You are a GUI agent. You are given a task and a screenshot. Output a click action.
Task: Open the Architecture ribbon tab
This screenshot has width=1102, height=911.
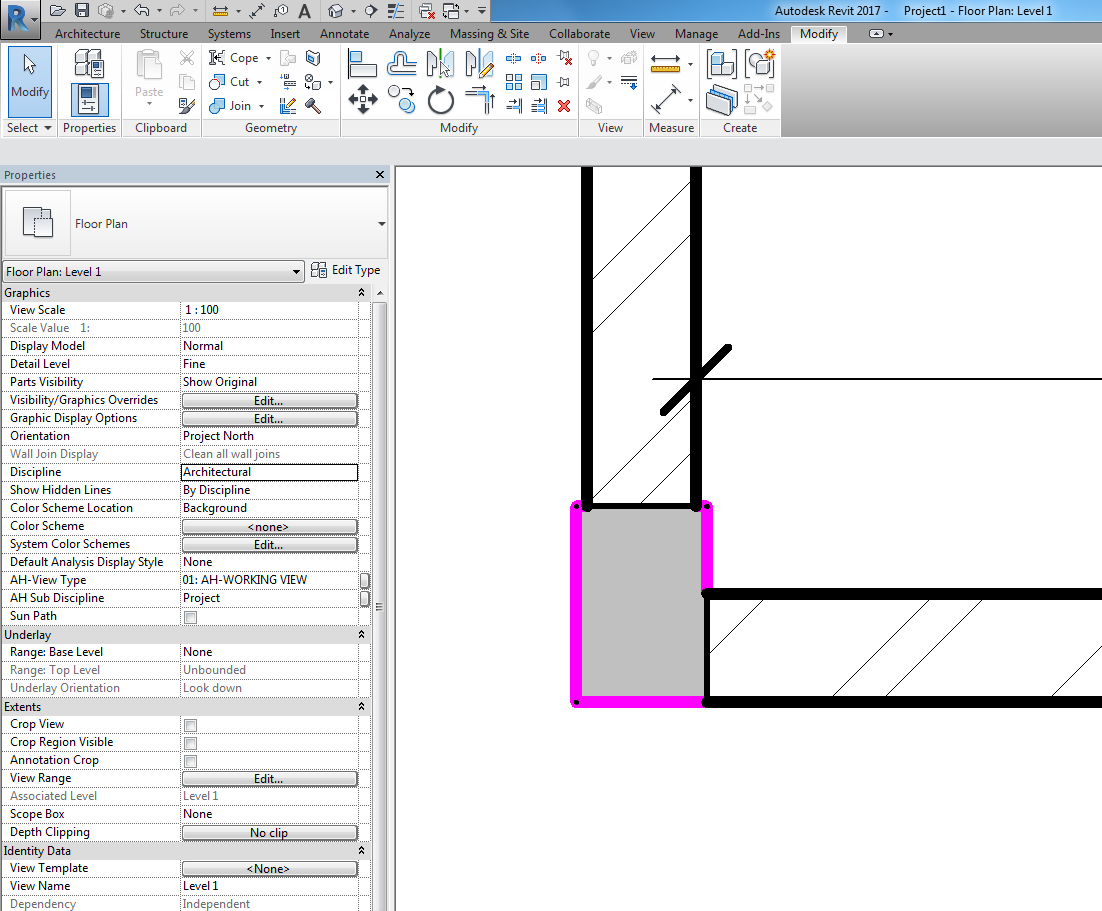tap(87, 34)
